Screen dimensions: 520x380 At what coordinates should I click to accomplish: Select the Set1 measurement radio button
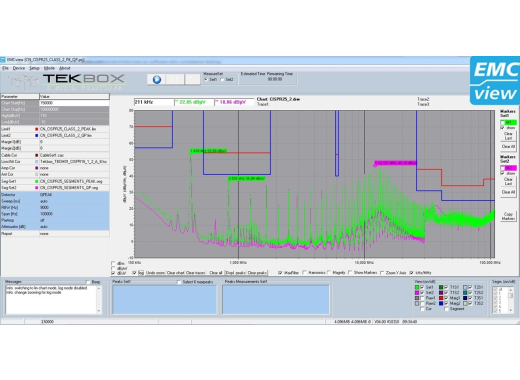206,79
